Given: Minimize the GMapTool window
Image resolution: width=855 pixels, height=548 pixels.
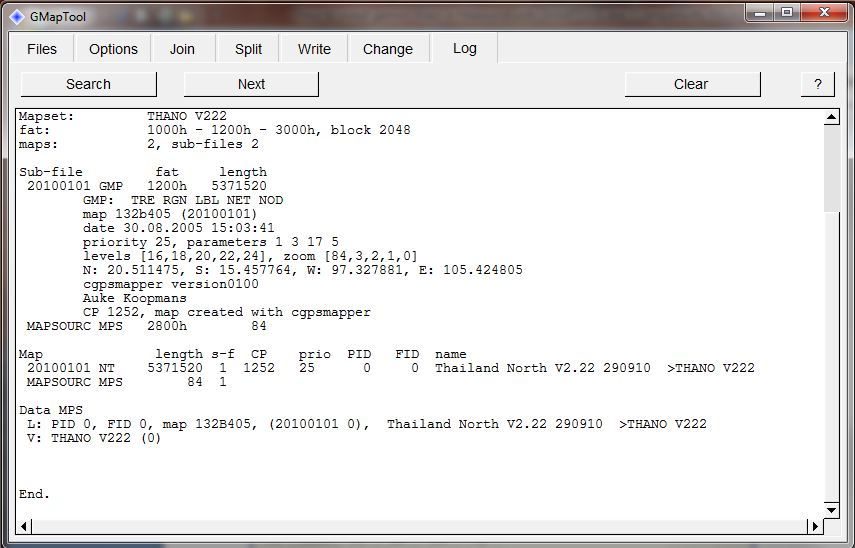Looking at the screenshot, I should (758, 13).
